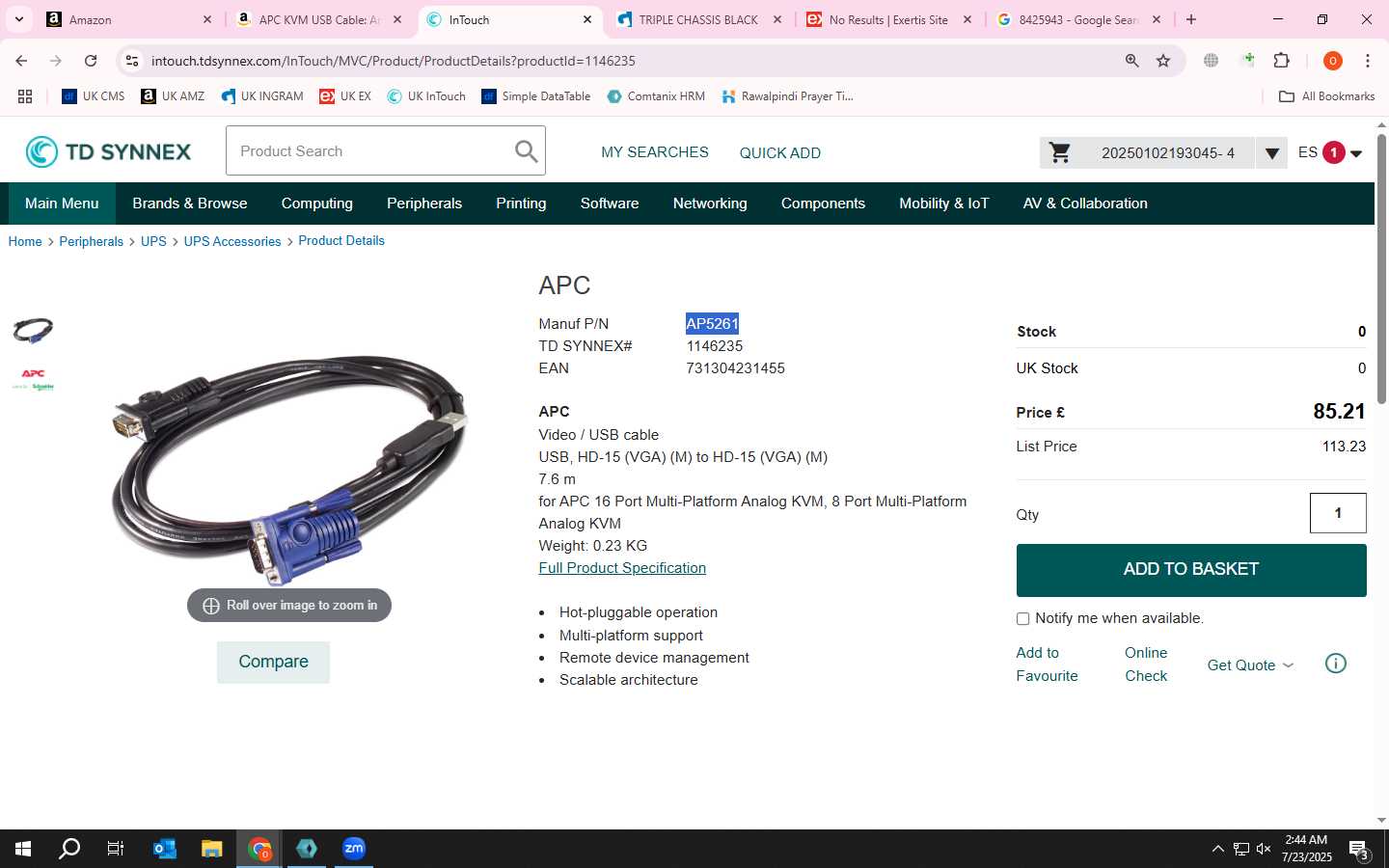Go to UPS breadcrumb link
Screen dimensions: 1389x868
coord(153,241)
